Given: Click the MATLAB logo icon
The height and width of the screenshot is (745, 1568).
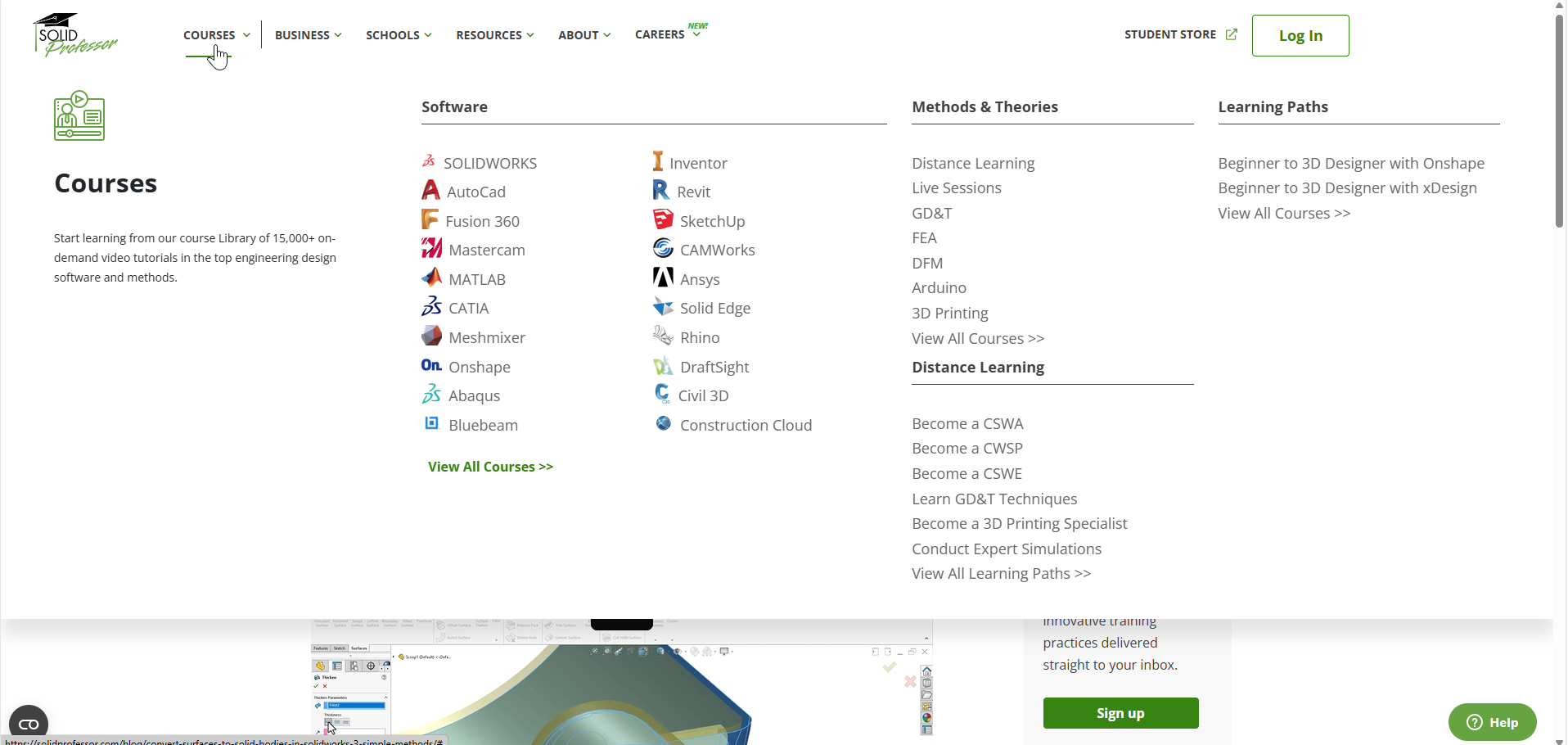Looking at the screenshot, I should coord(431,278).
